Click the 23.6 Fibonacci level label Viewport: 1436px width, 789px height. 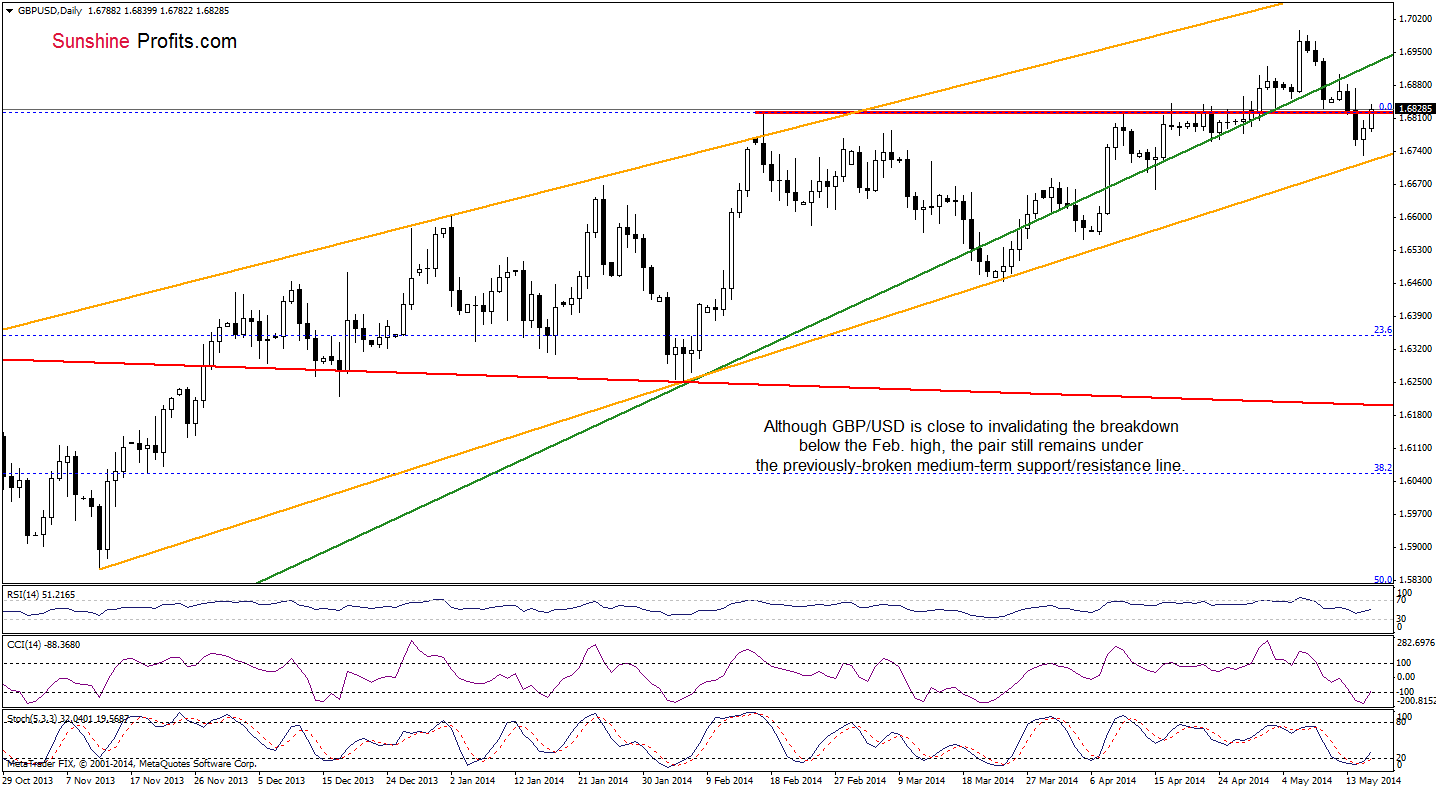point(1384,329)
